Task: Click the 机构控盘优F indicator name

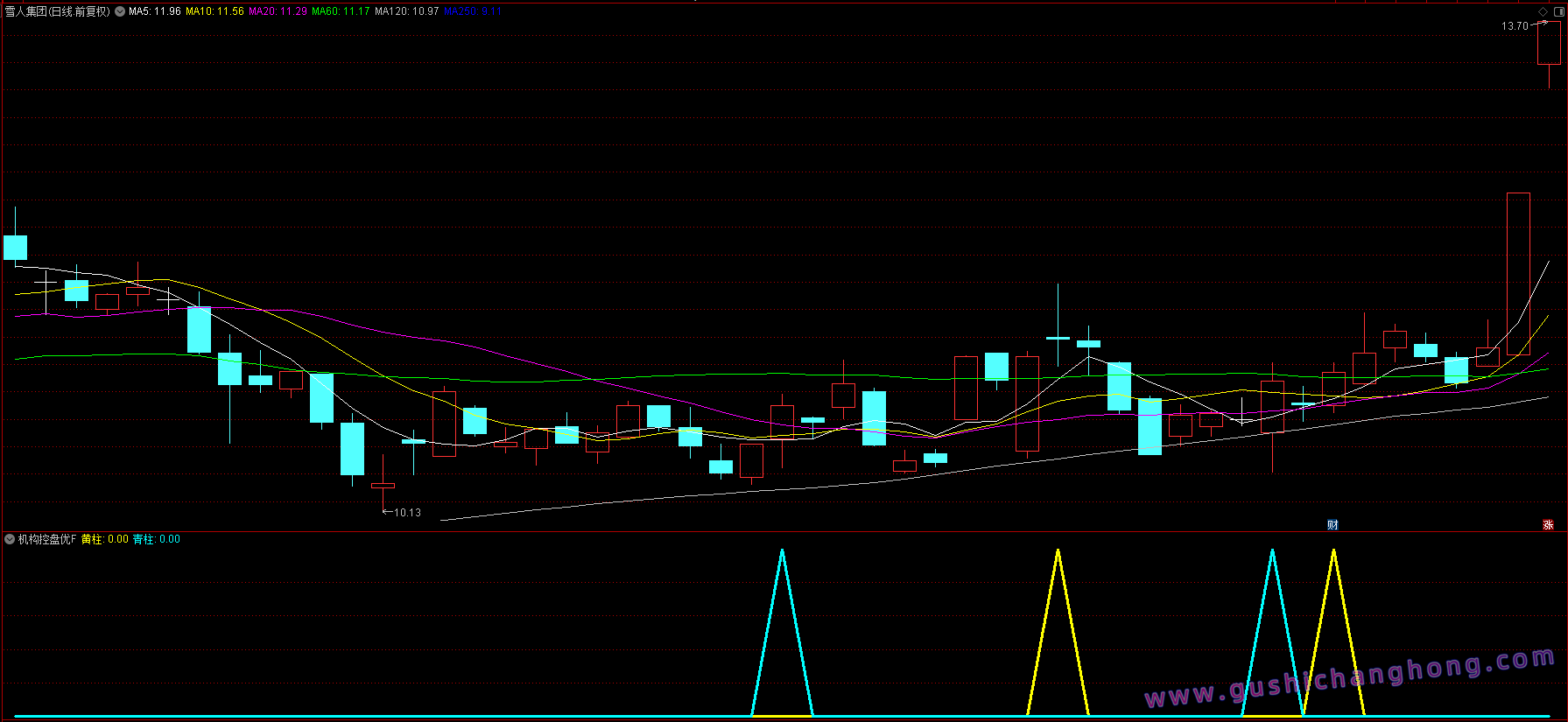Action: [47, 539]
